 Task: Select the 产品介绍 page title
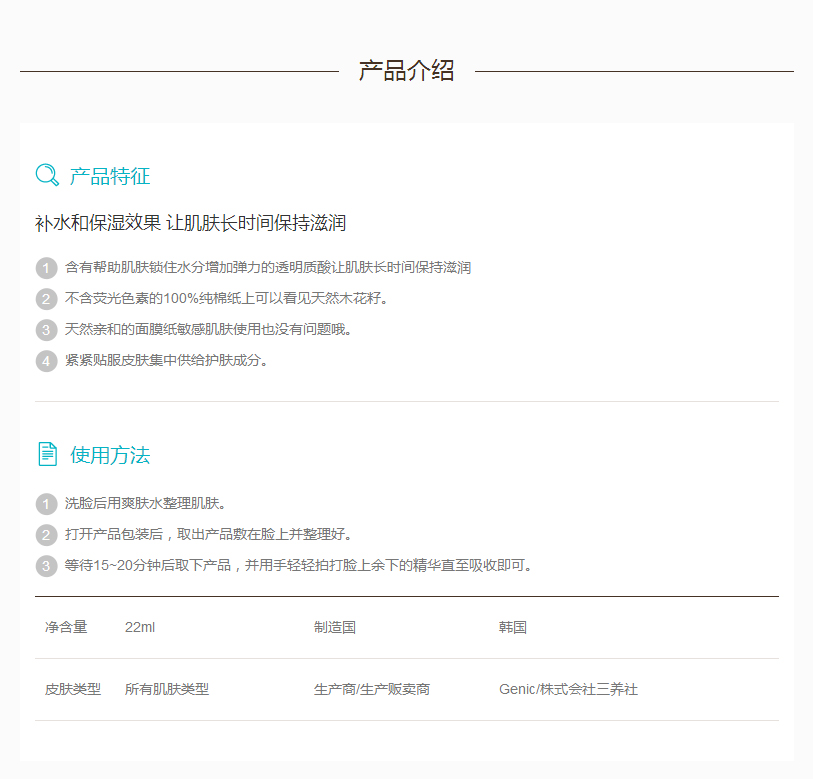(406, 71)
